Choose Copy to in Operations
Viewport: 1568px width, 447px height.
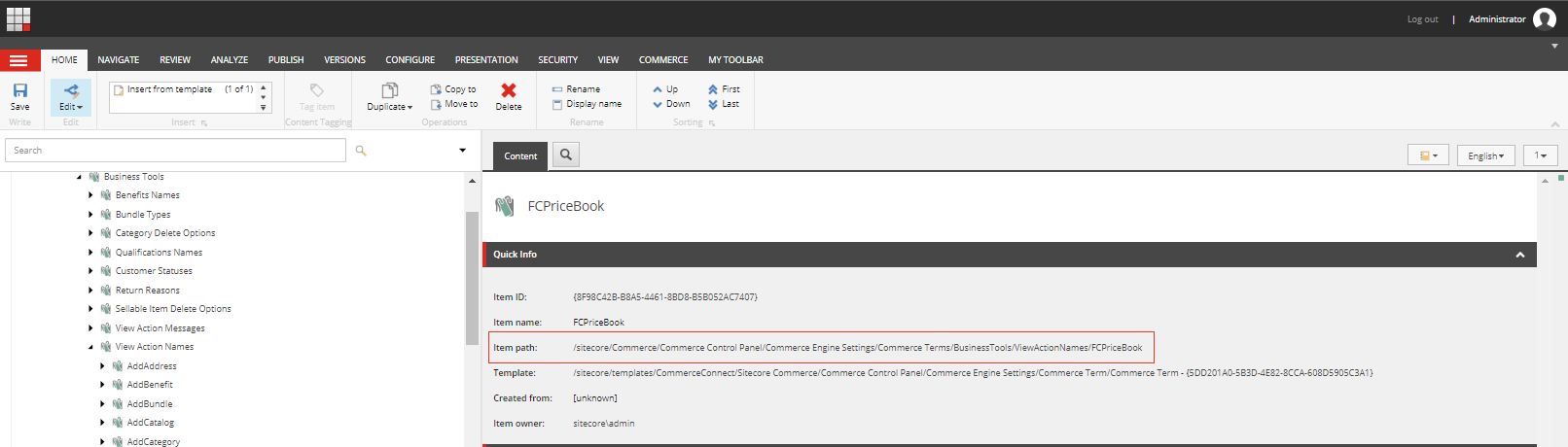(x=454, y=89)
